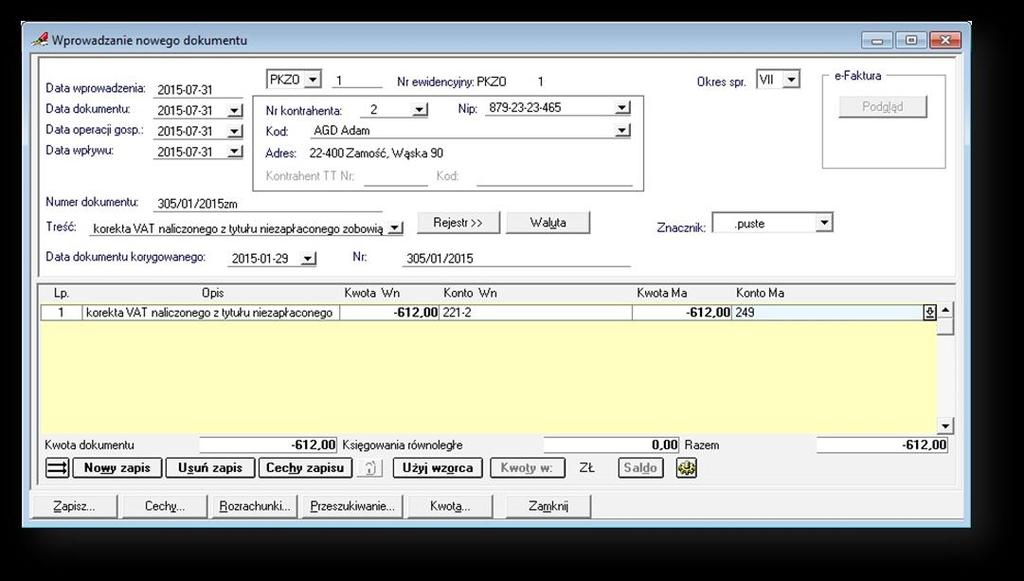
Task: Open the Cechy... bottom button
Action: tap(165, 506)
